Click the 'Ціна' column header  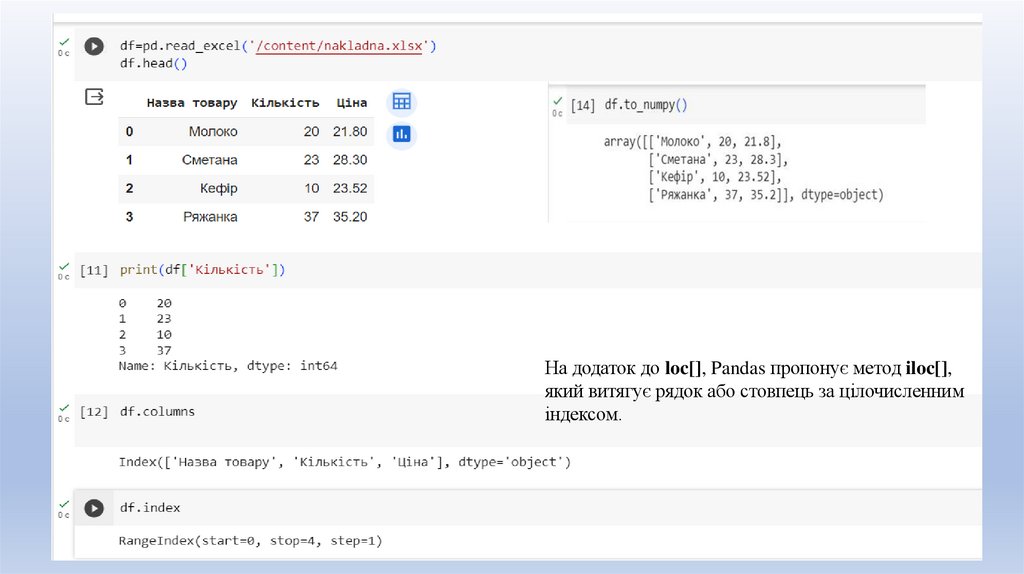click(351, 103)
